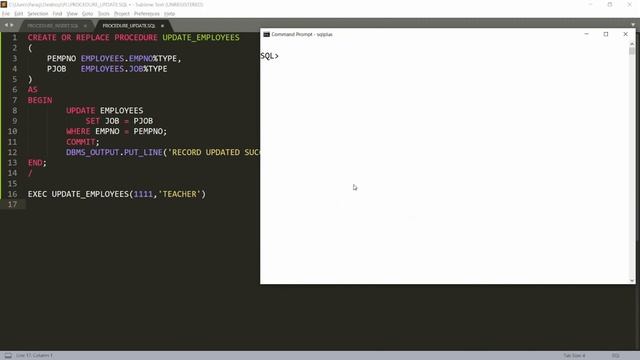
Task: Open the Goto menu
Action: tap(87, 13)
